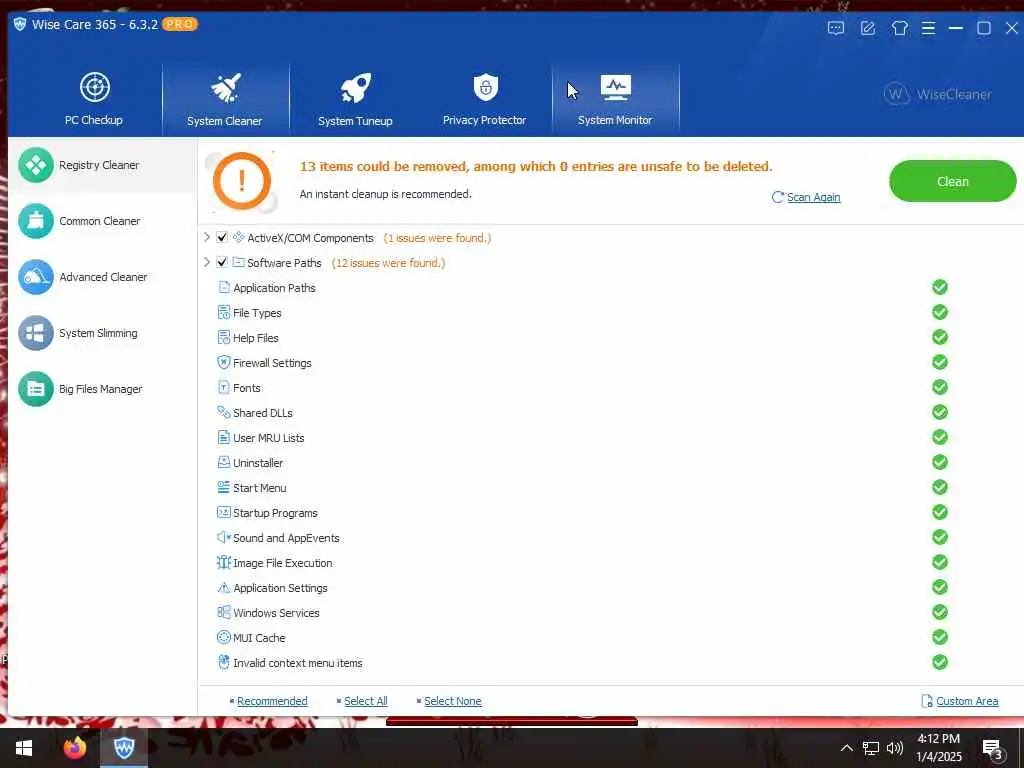
Task: Click the Fonts row icon
Action: 224,387
